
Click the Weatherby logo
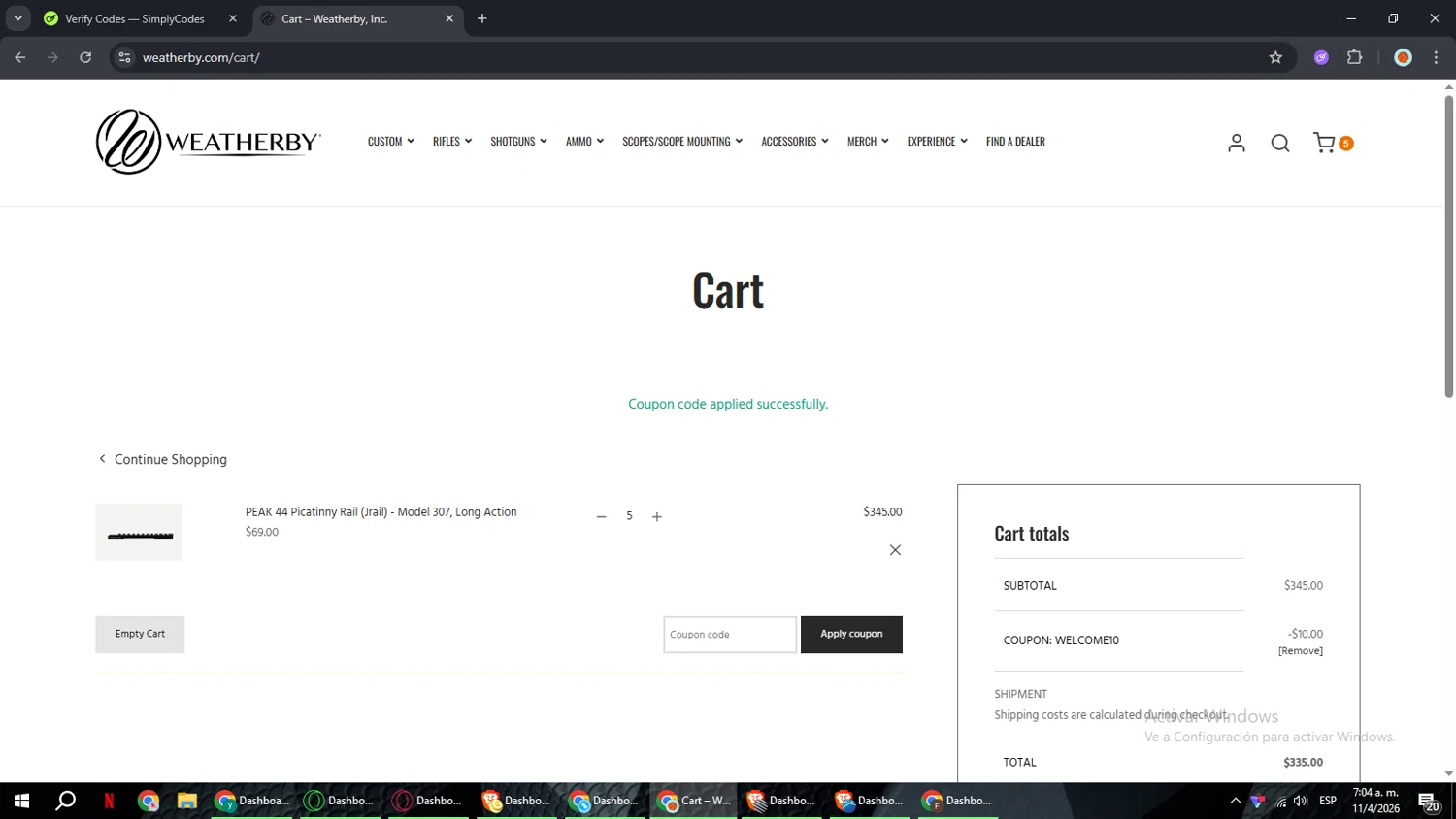tap(209, 142)
